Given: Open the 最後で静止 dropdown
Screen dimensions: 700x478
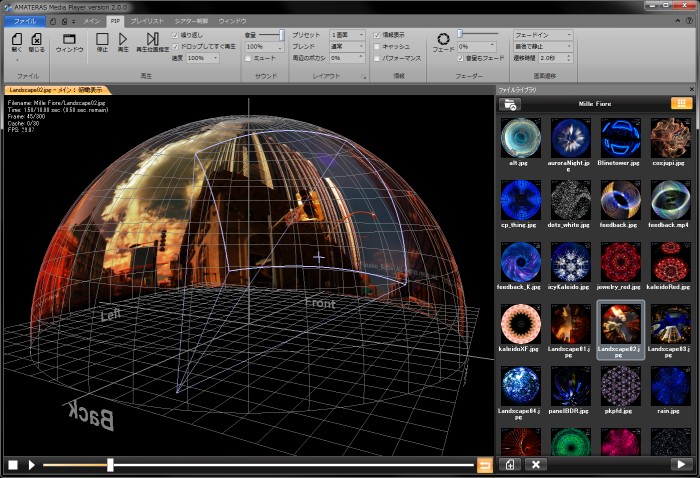Looking at the screenshot, I should [543, 46].
